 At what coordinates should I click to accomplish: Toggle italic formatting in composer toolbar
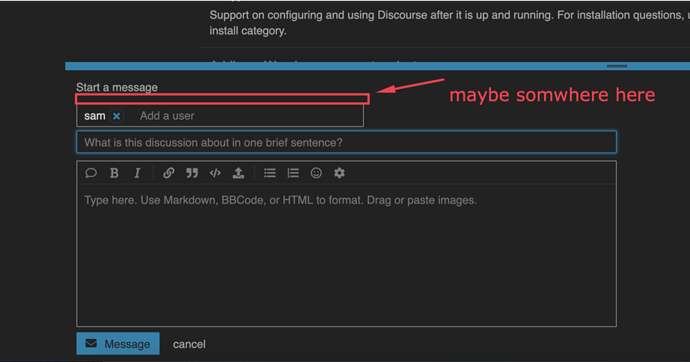click(x=137, y=173)
